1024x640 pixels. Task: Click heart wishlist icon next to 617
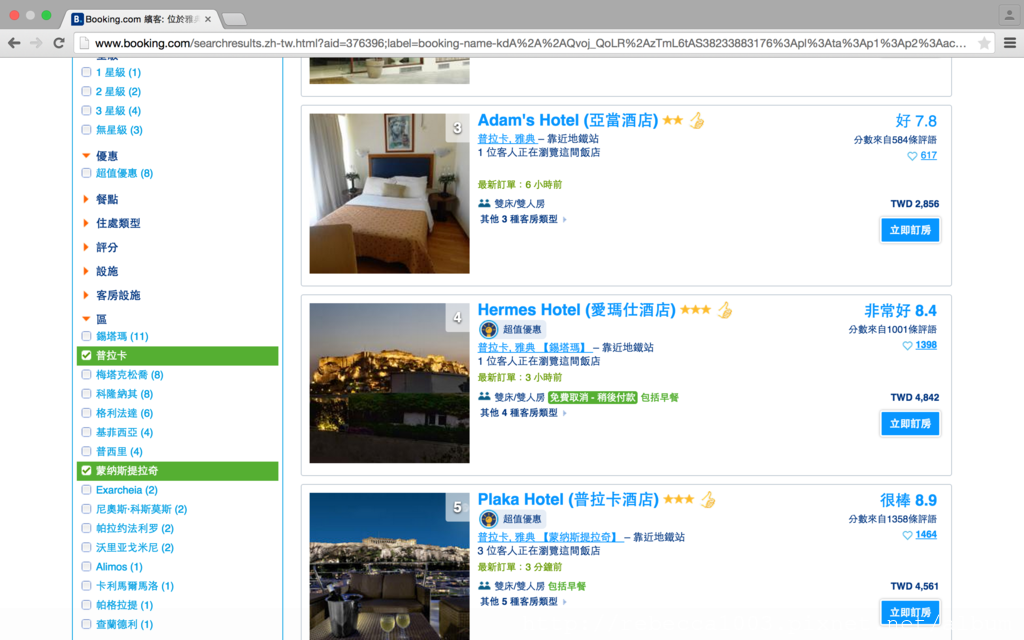912,156
